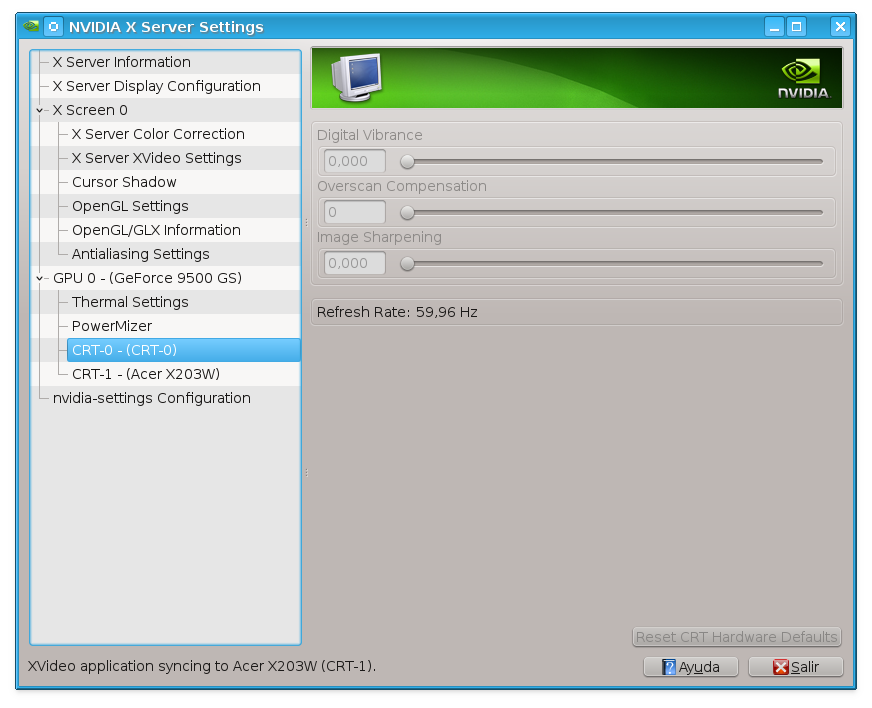Click the Digital Vibrance label

(x=370, y=135)
